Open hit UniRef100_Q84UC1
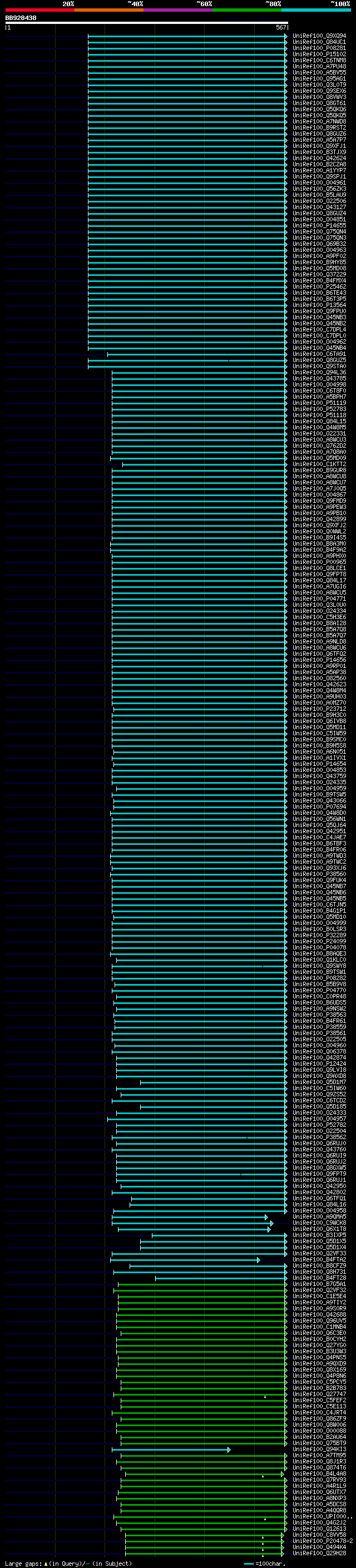356x1568 pixels. coord(319,42)
